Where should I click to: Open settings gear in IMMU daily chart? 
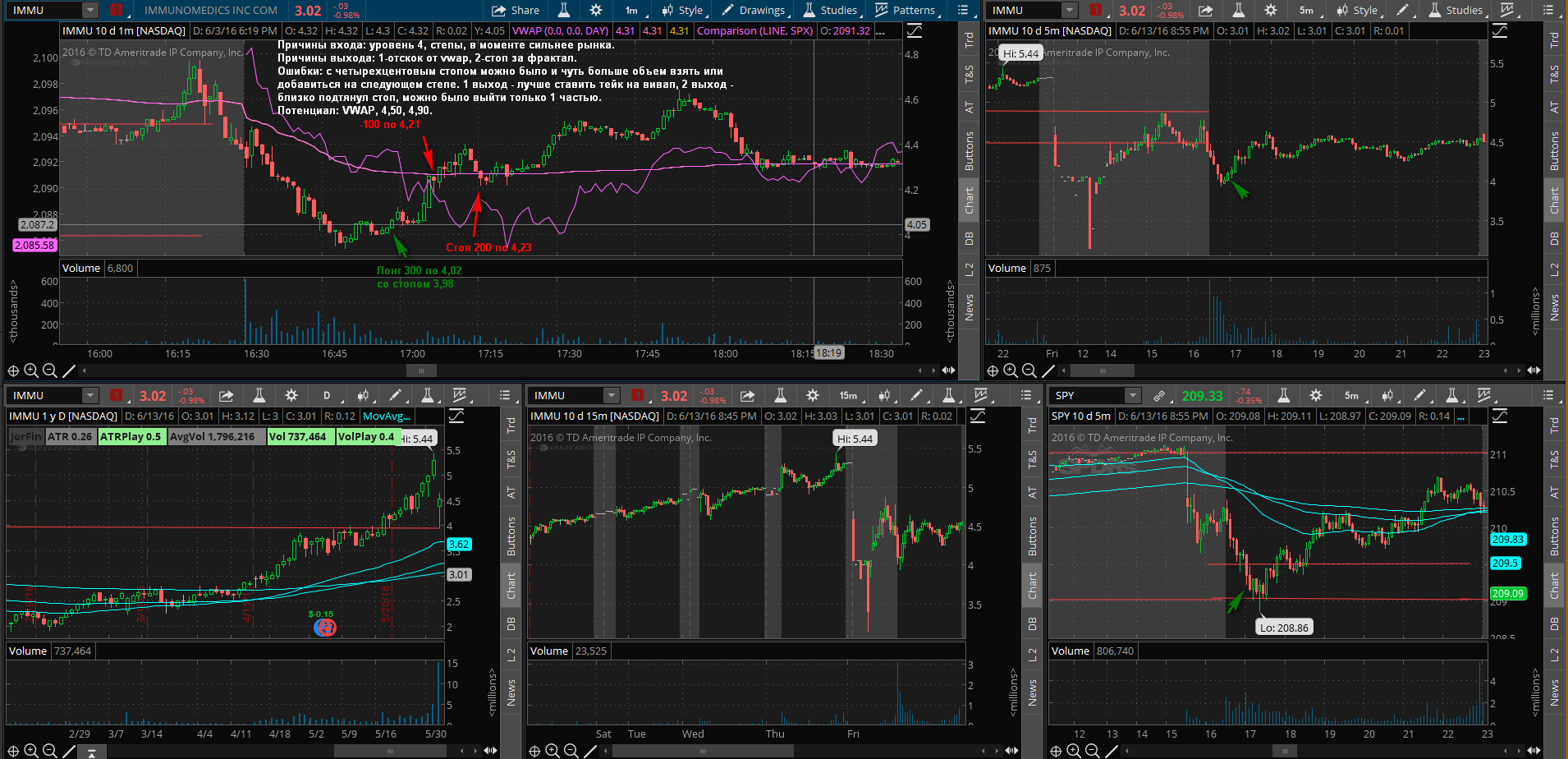(x=291, y=395)
